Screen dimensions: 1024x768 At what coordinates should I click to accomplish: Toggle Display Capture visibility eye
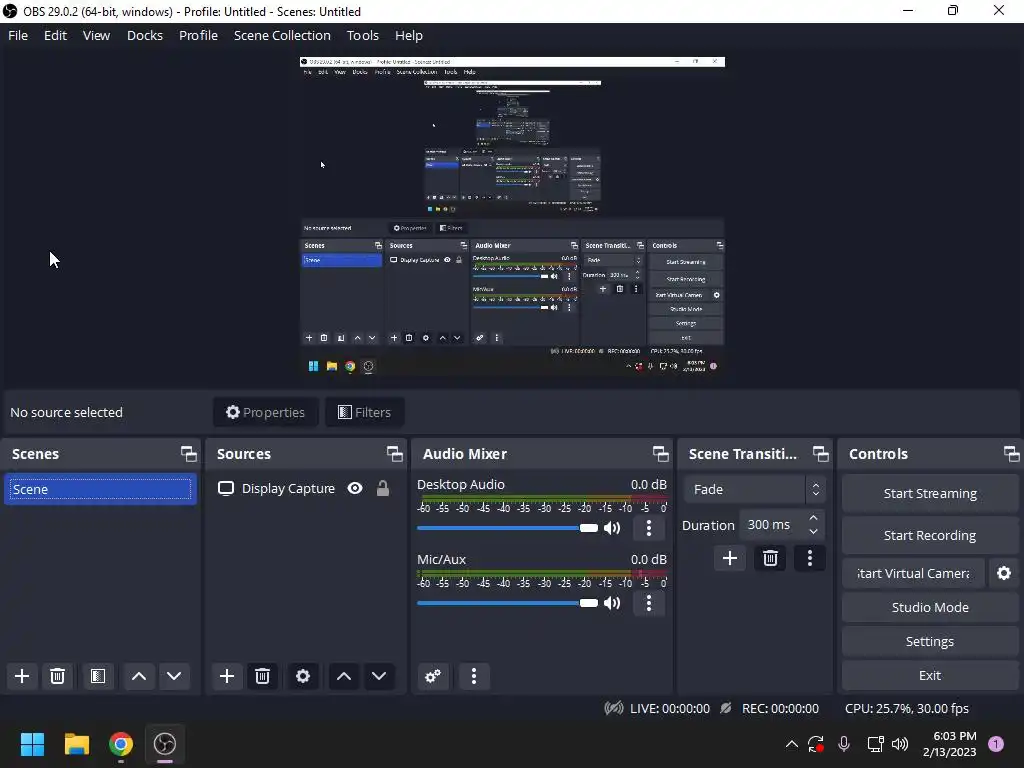click(355, 488)
